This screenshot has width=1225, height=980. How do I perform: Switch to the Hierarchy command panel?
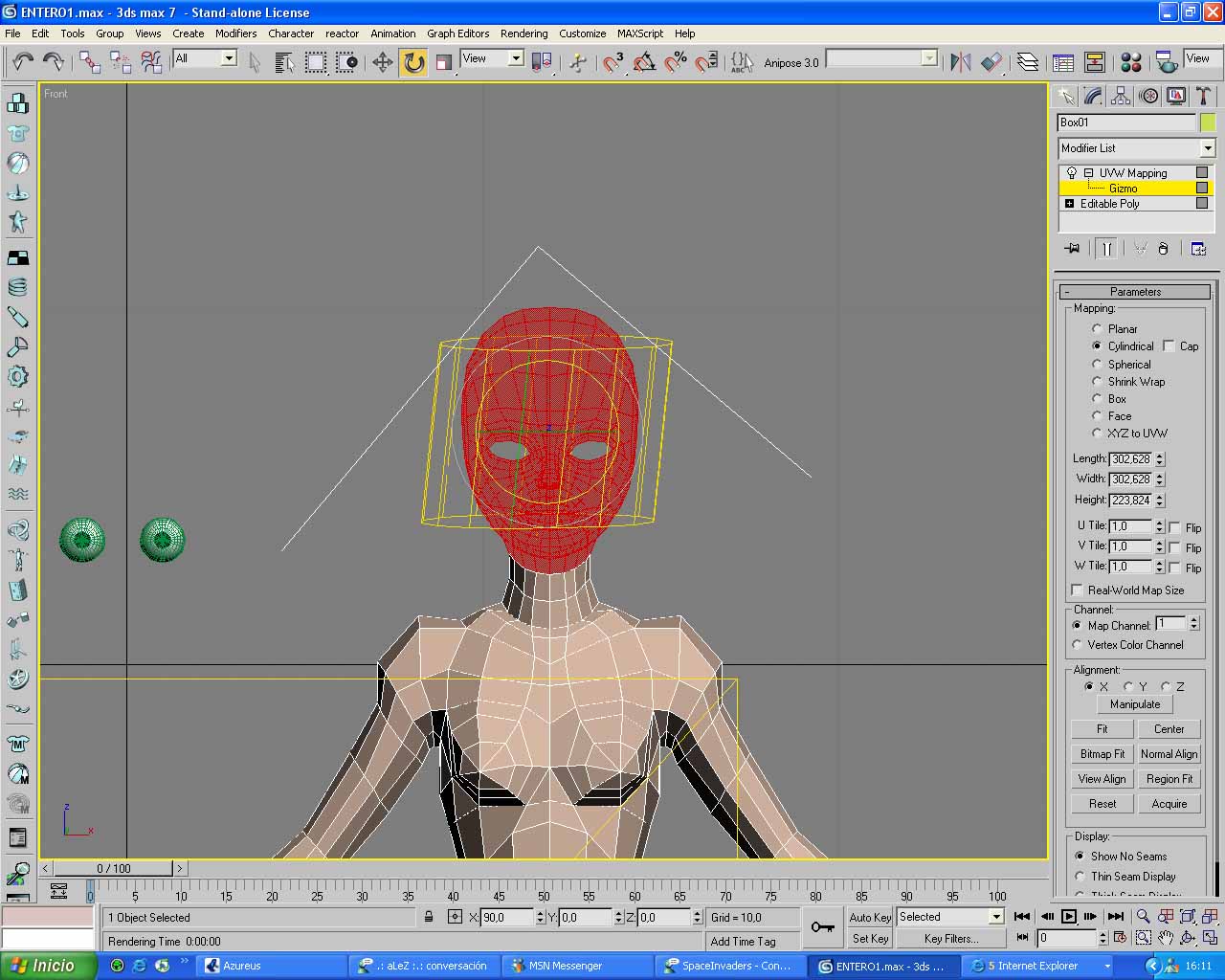(1121, 96)
